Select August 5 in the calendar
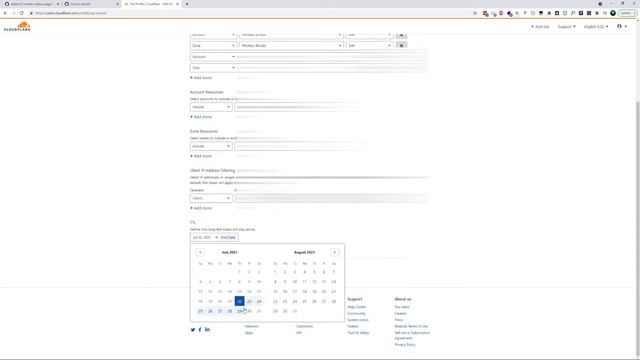 point(314,272)
